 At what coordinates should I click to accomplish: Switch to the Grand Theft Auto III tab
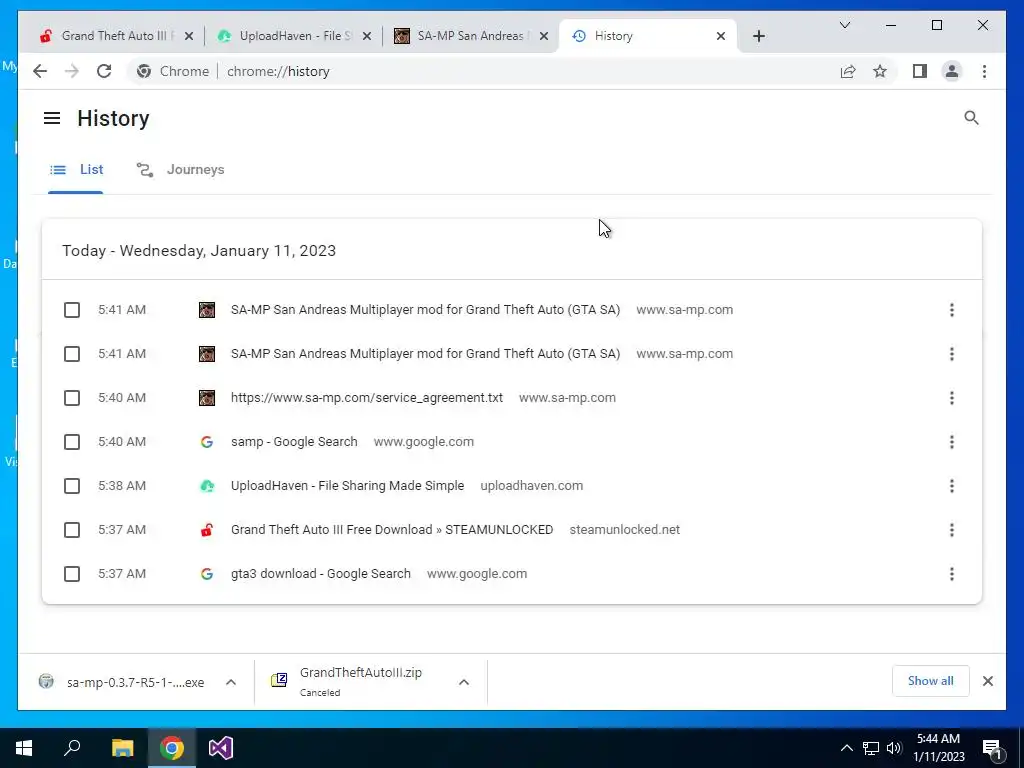[x=115, y=36]
